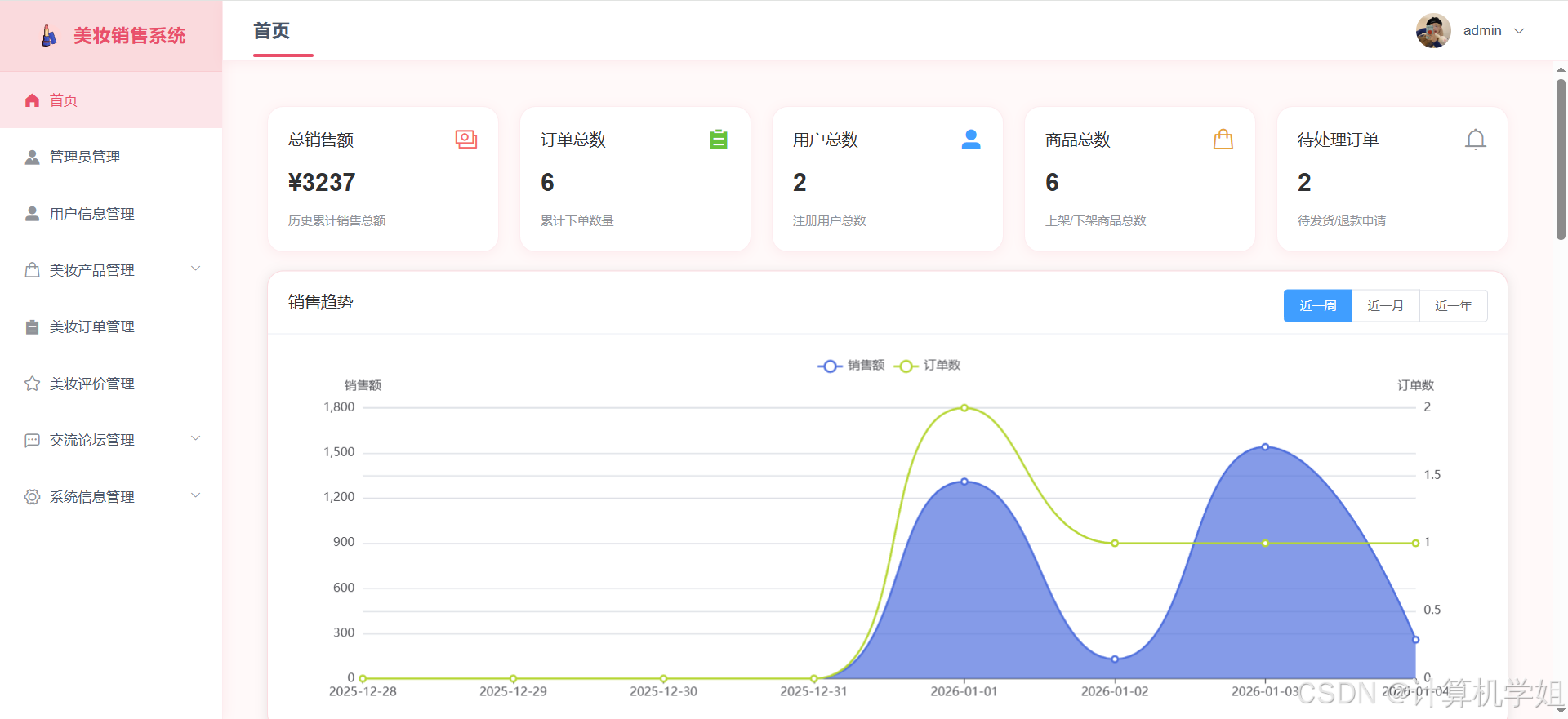Click the 上架/下架商品总数 caption
Screen dimensions: 1568x719
1095,221
